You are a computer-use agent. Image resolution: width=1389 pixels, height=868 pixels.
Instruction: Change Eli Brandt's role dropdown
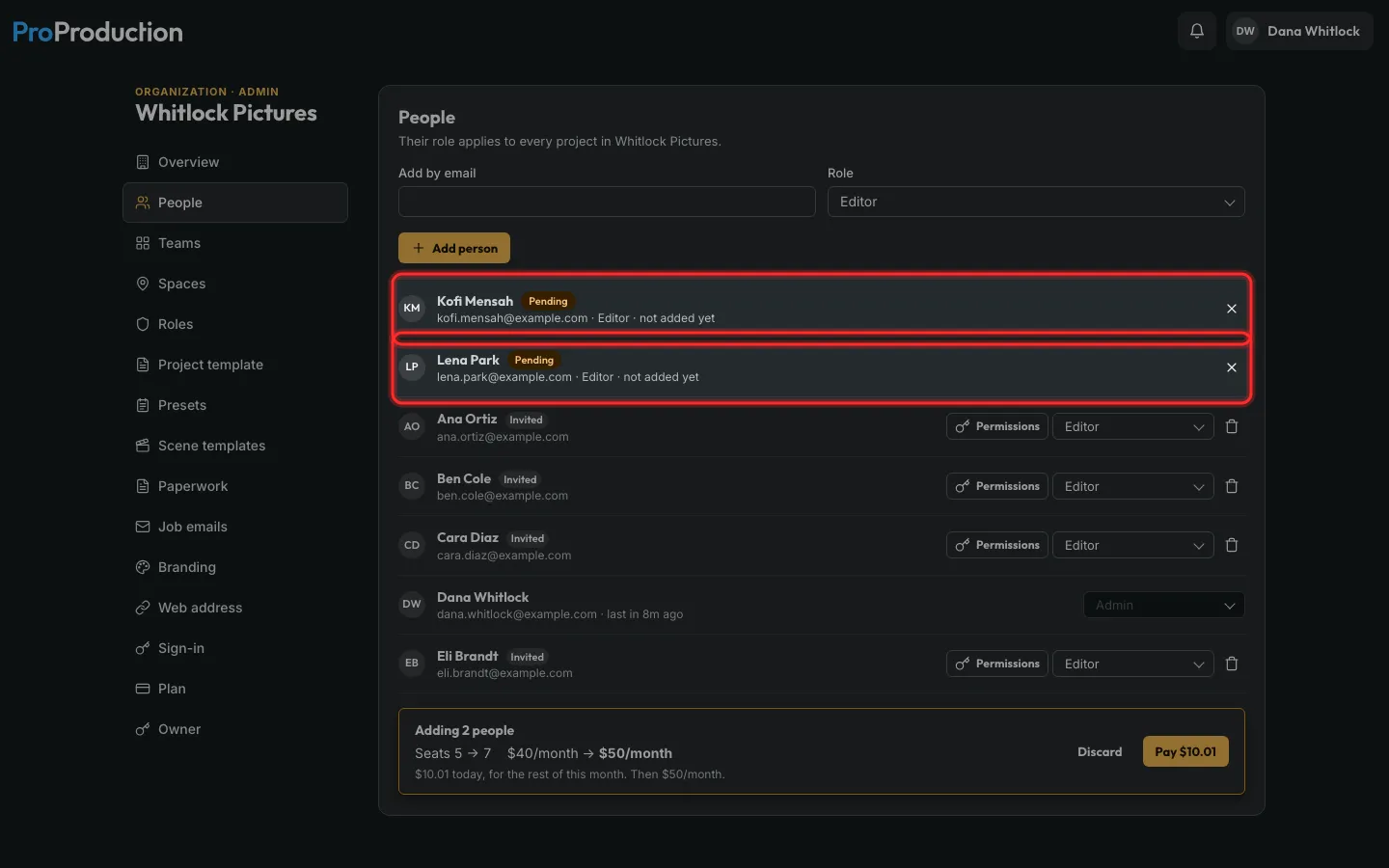coord(1132,664)
